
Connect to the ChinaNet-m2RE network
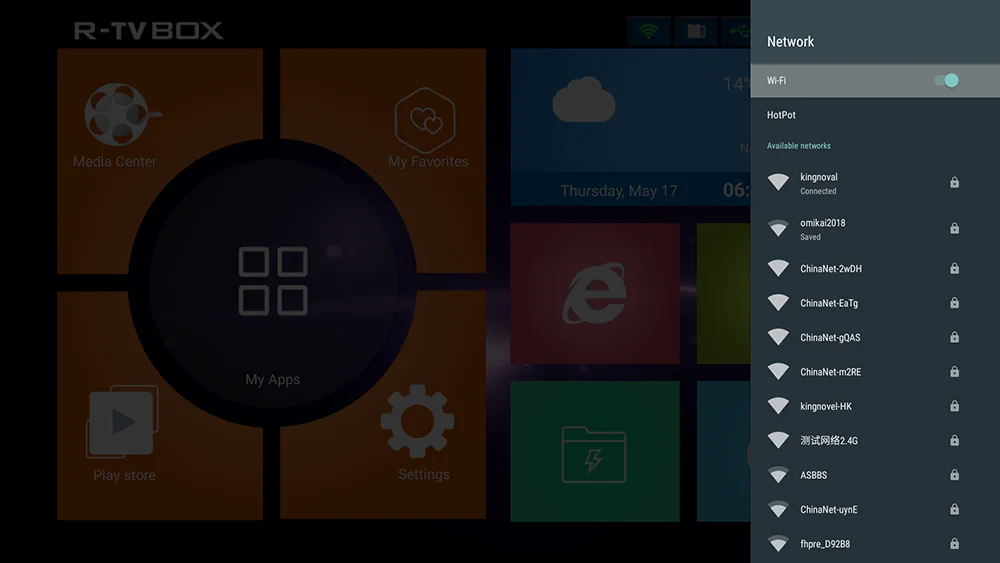pos(875,372)
